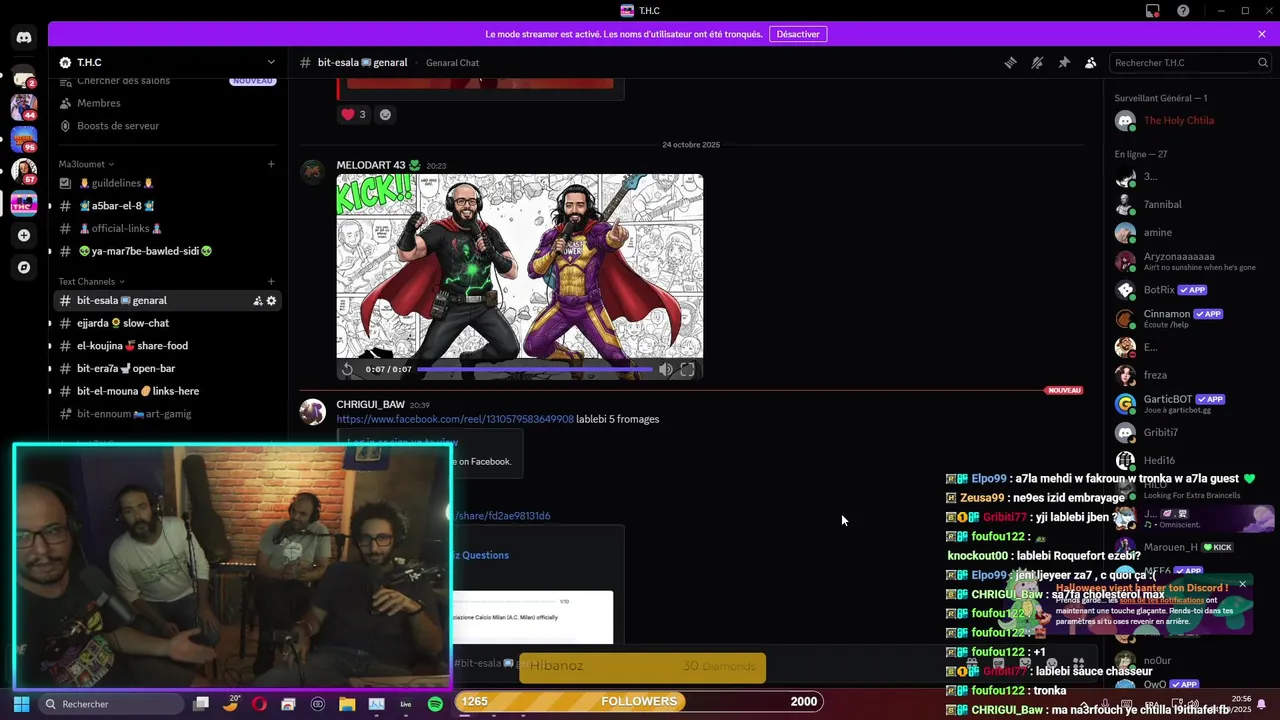Open ya-mar7be-bawled-sidi channel
Viewport: 1280px width, 720px height.
click(x=167, y=251)
